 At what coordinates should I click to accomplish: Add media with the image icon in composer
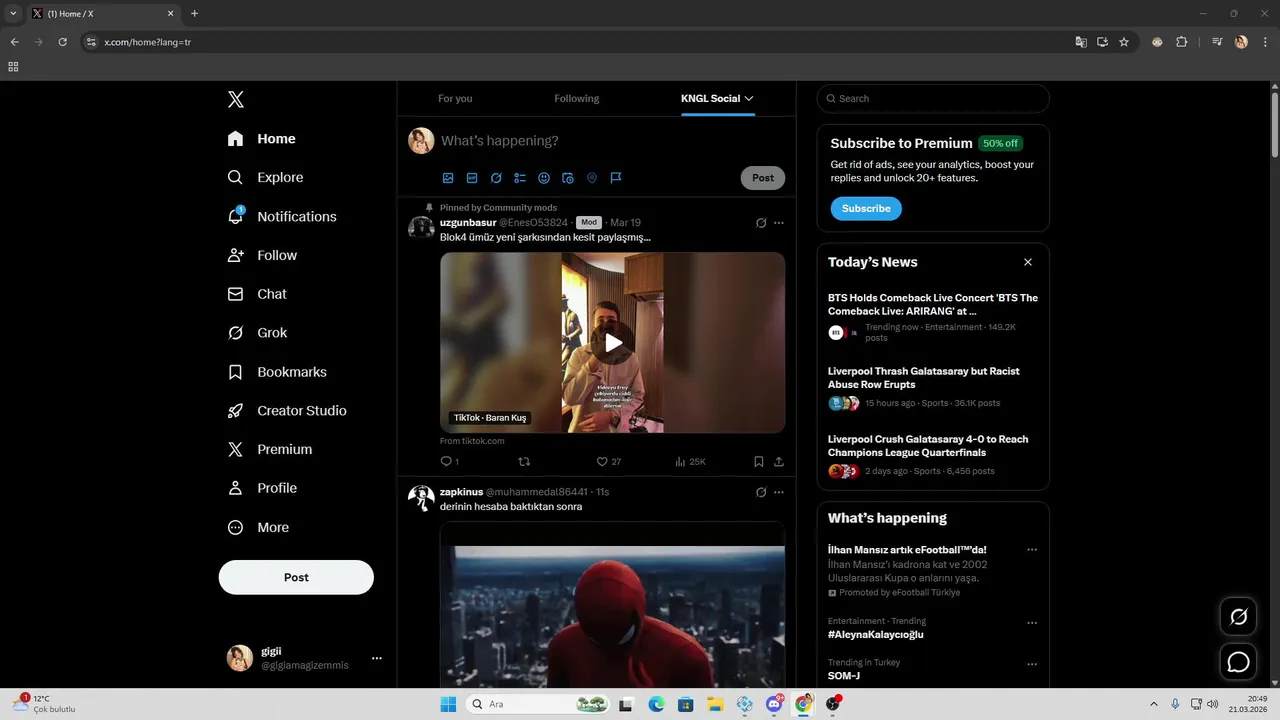[x=448, y=178]
